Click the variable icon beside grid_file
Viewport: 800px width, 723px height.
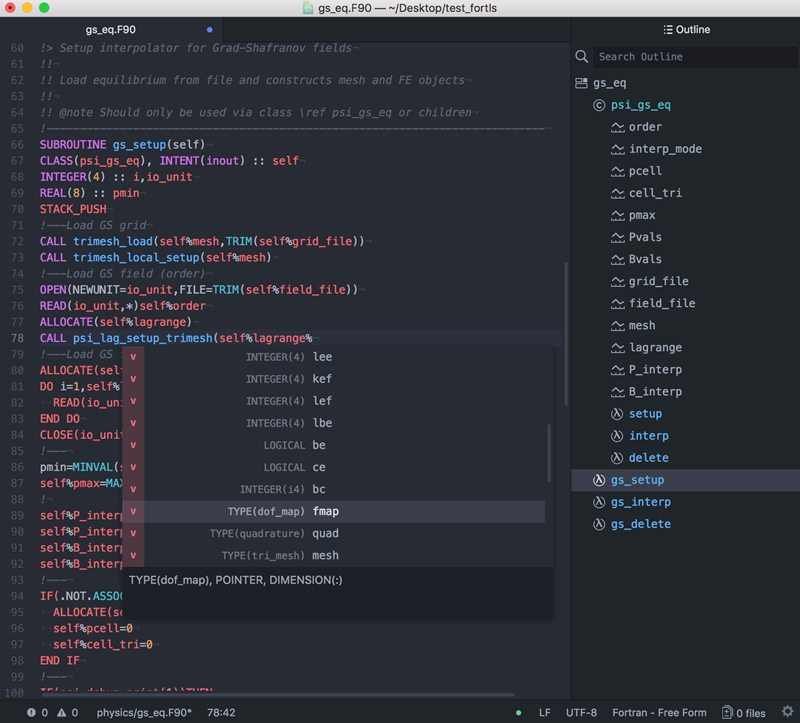pyautogui.click(x=617, y=281)
